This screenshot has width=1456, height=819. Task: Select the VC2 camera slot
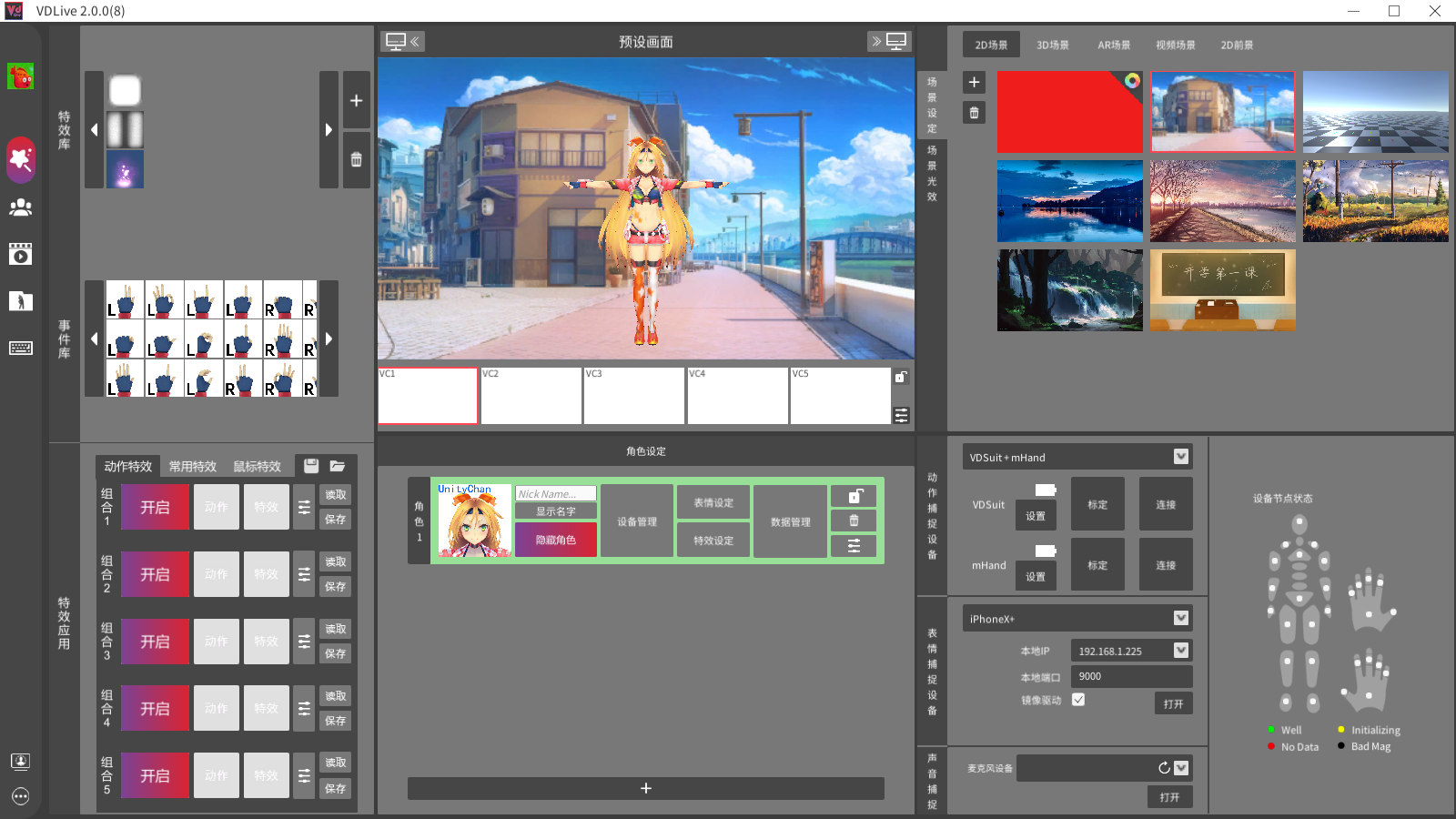point(531,396)
